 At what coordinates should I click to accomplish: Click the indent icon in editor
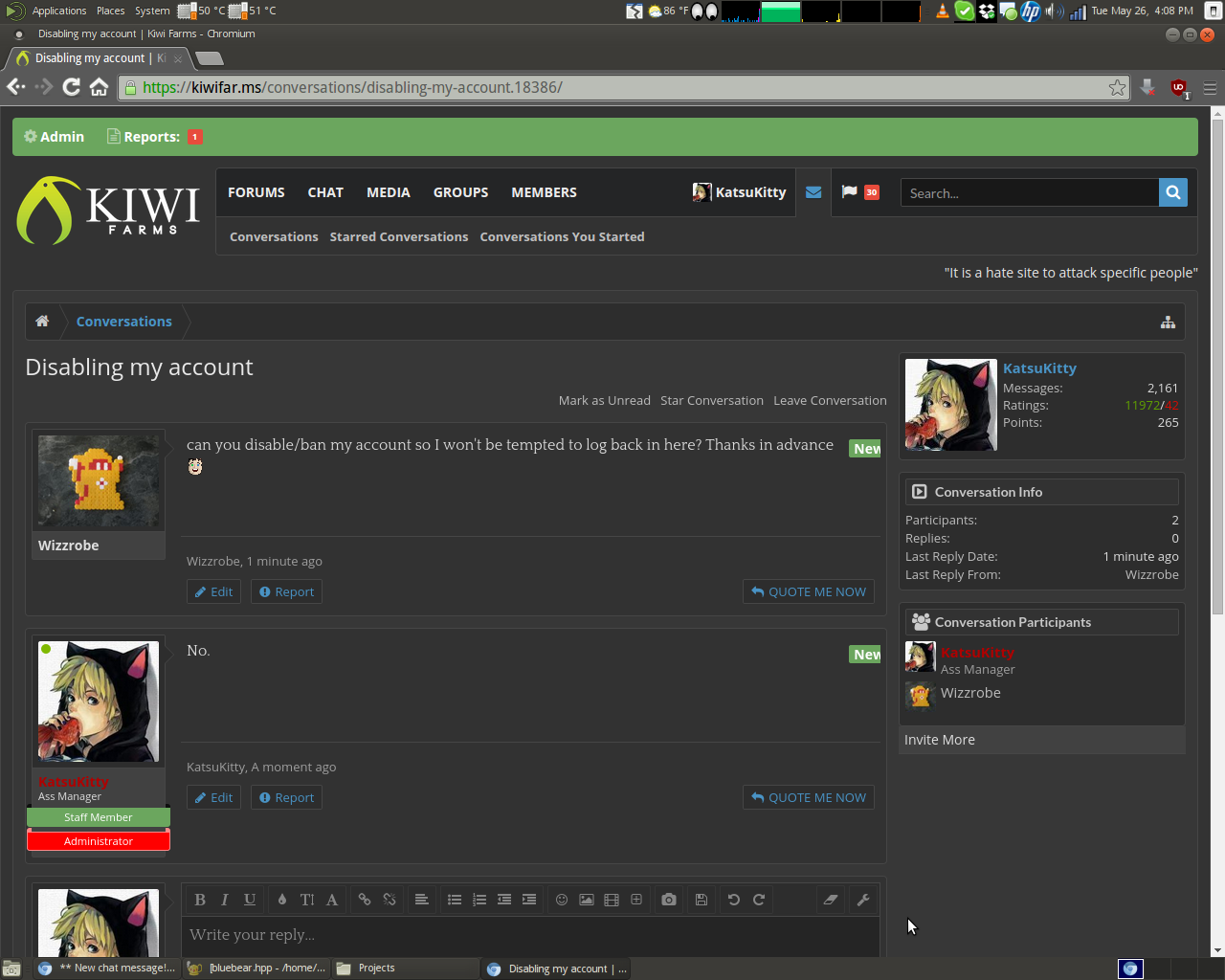pos(529,900)
